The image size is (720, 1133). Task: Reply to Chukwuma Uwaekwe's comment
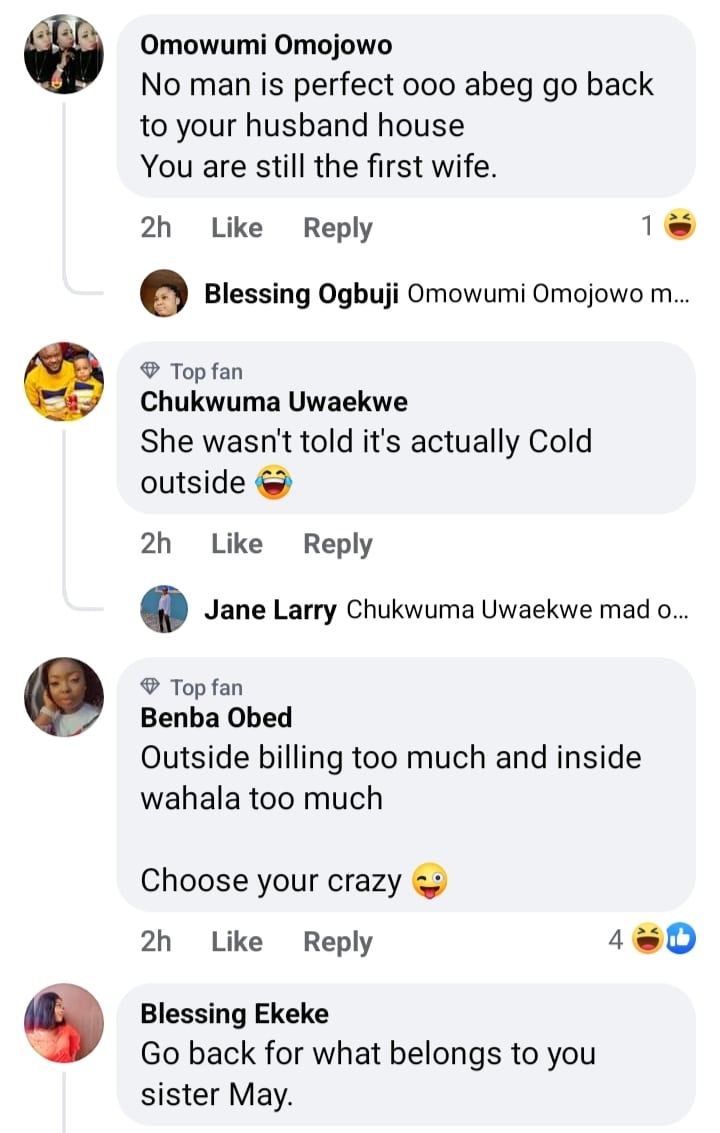coord(338,544)
